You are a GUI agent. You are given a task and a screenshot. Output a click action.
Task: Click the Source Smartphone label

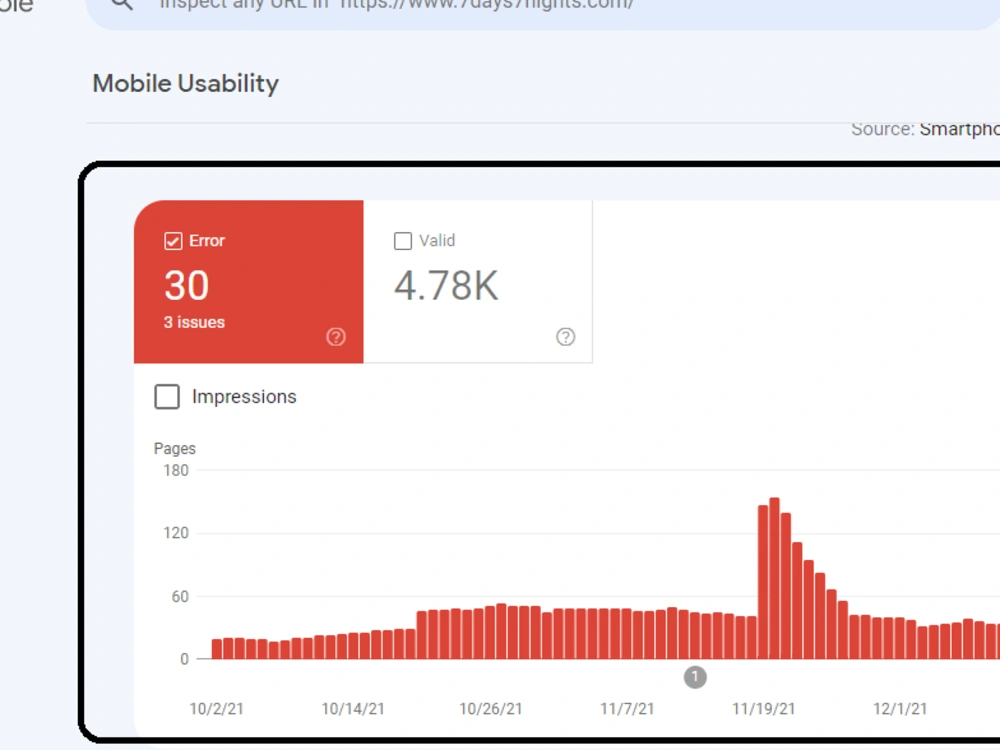tap(925, 129)
